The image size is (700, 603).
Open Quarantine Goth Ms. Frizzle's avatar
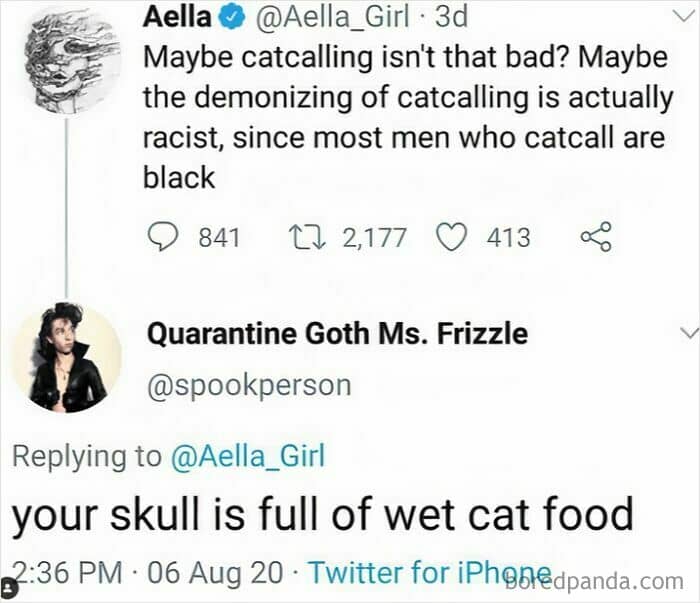pyautogui.click(x=68, y=357)
